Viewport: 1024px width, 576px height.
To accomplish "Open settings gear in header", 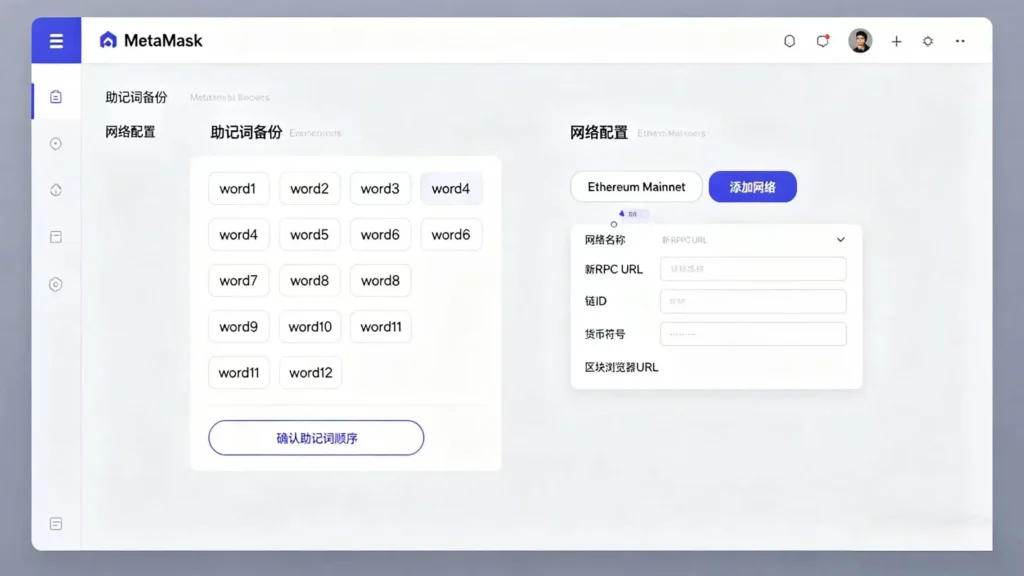I will point(928,41).
